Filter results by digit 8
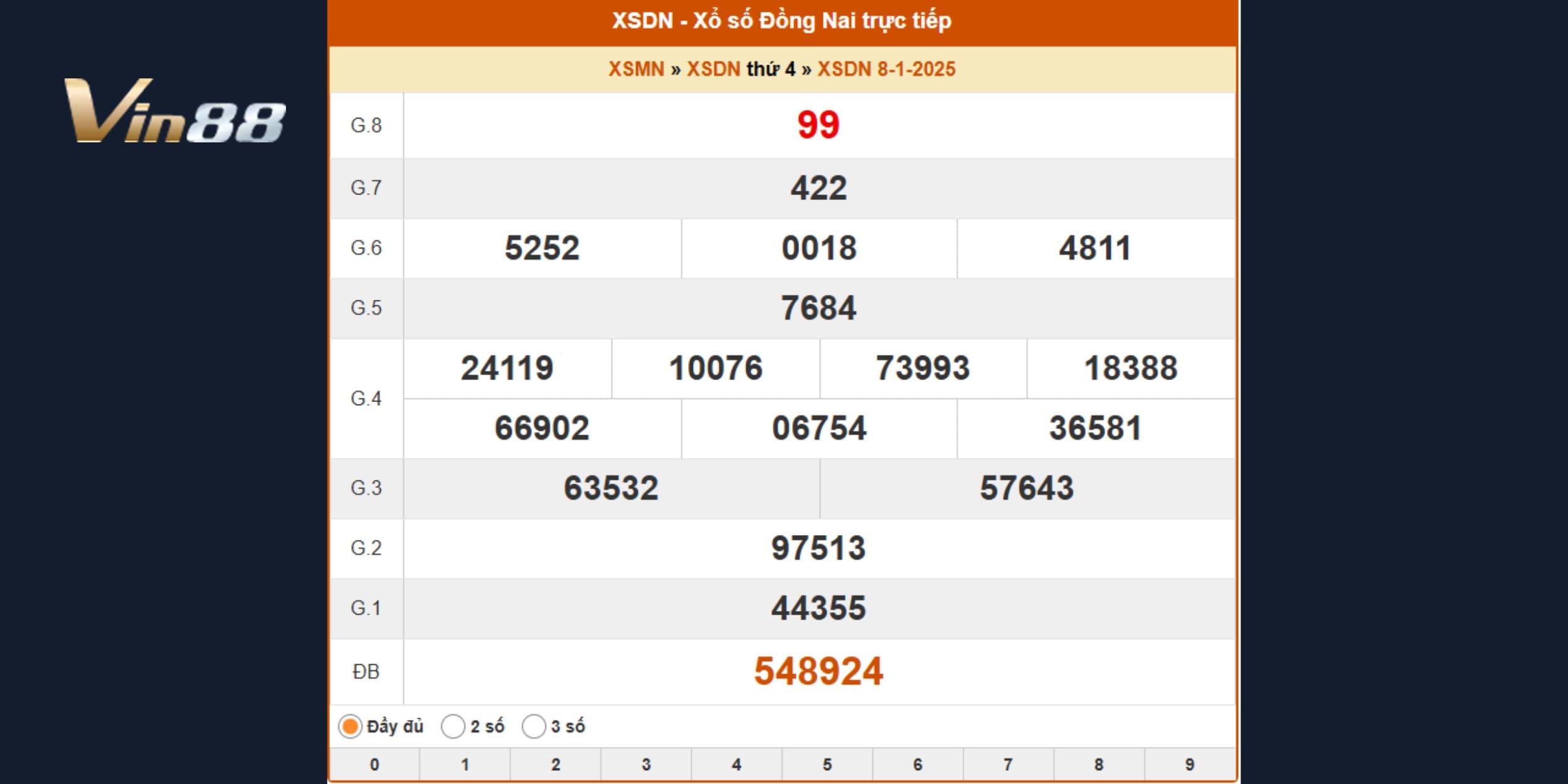 pos(1099,765)
